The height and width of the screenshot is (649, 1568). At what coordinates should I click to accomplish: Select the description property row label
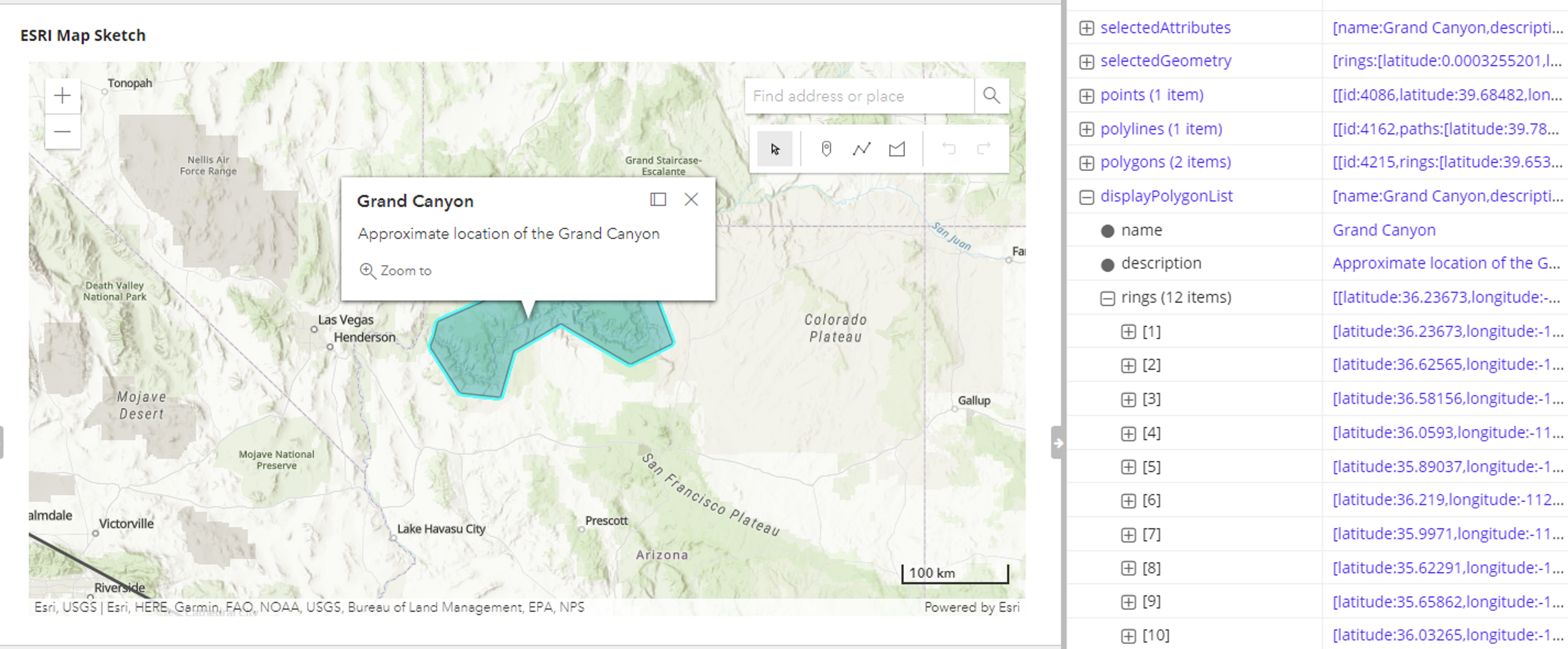tap(1161, 263)
